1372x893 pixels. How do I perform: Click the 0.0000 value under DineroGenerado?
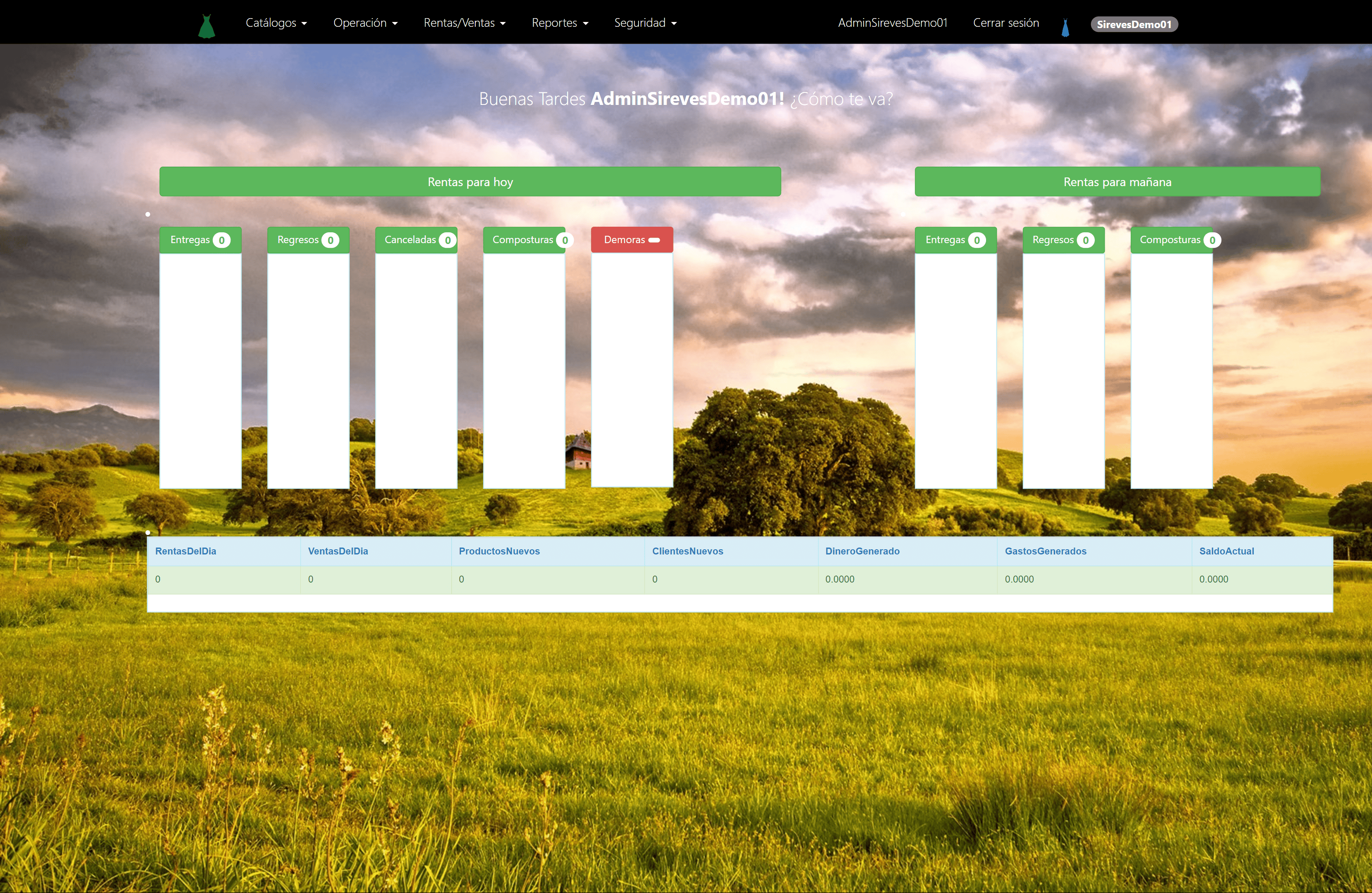pyautogui.click(x=839, y=579)
